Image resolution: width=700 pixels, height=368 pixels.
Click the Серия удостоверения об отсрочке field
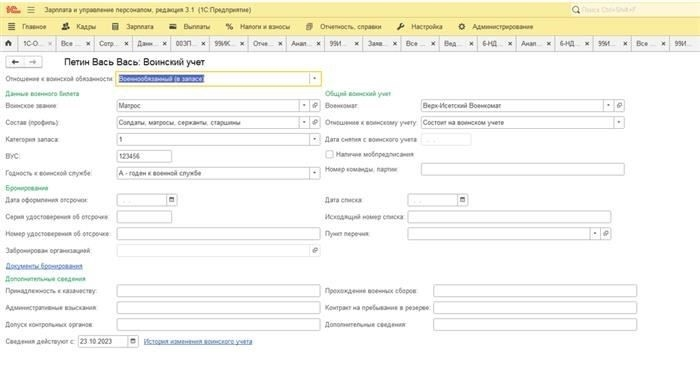[144, 217]
